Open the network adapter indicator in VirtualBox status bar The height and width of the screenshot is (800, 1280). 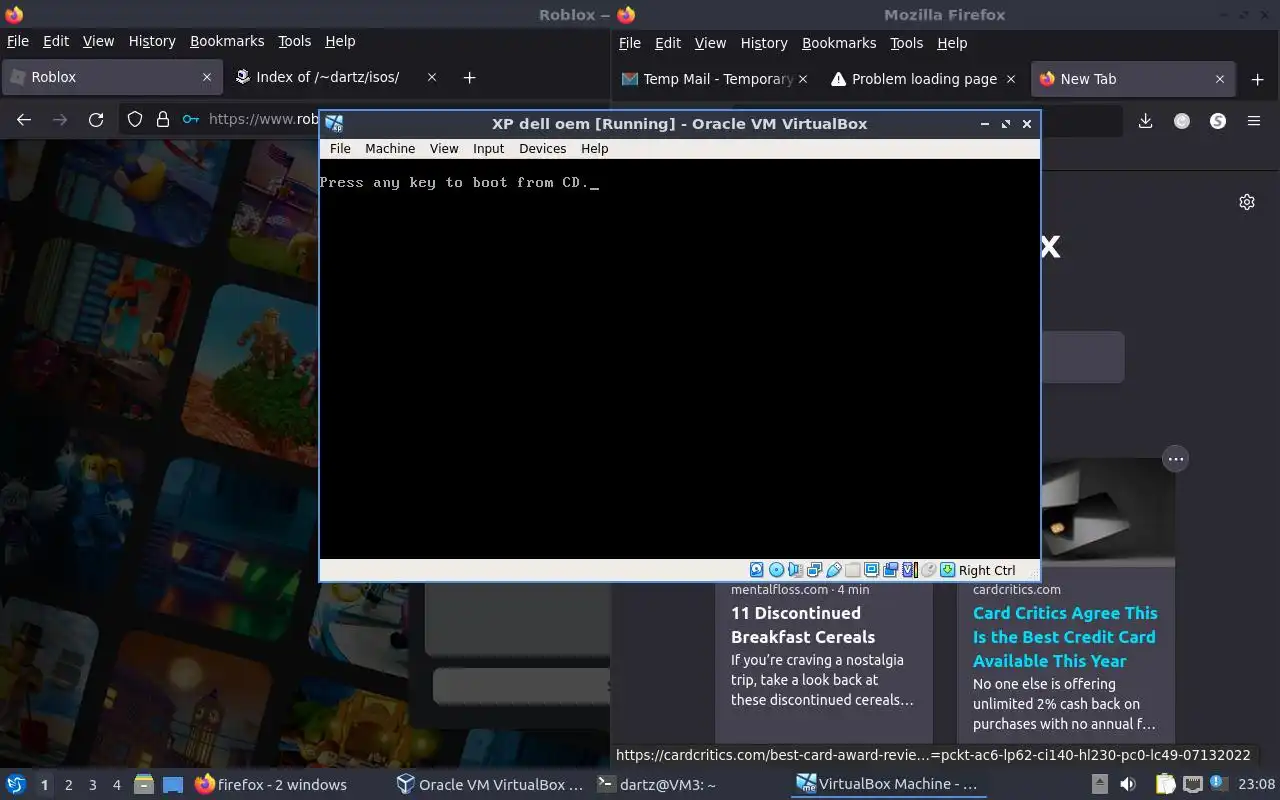click(814, 570)
